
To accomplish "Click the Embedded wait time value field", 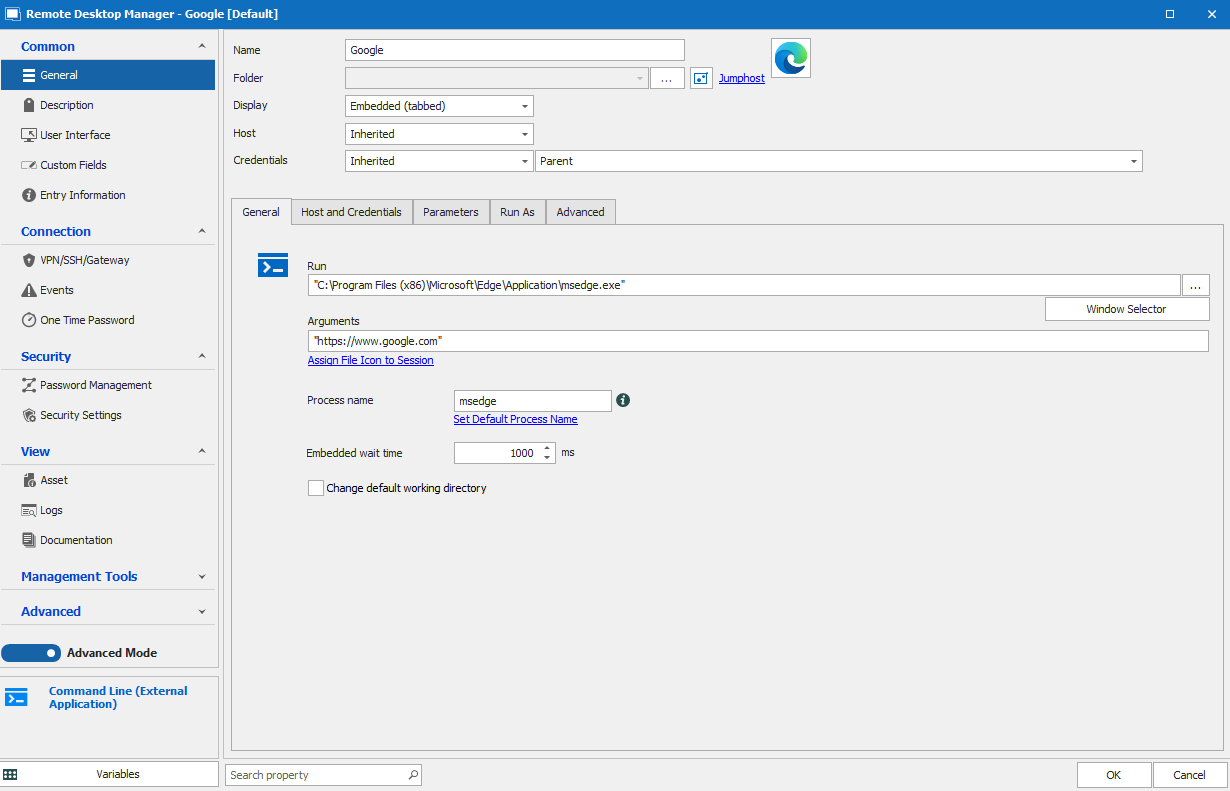I will [x=497, y=453].
